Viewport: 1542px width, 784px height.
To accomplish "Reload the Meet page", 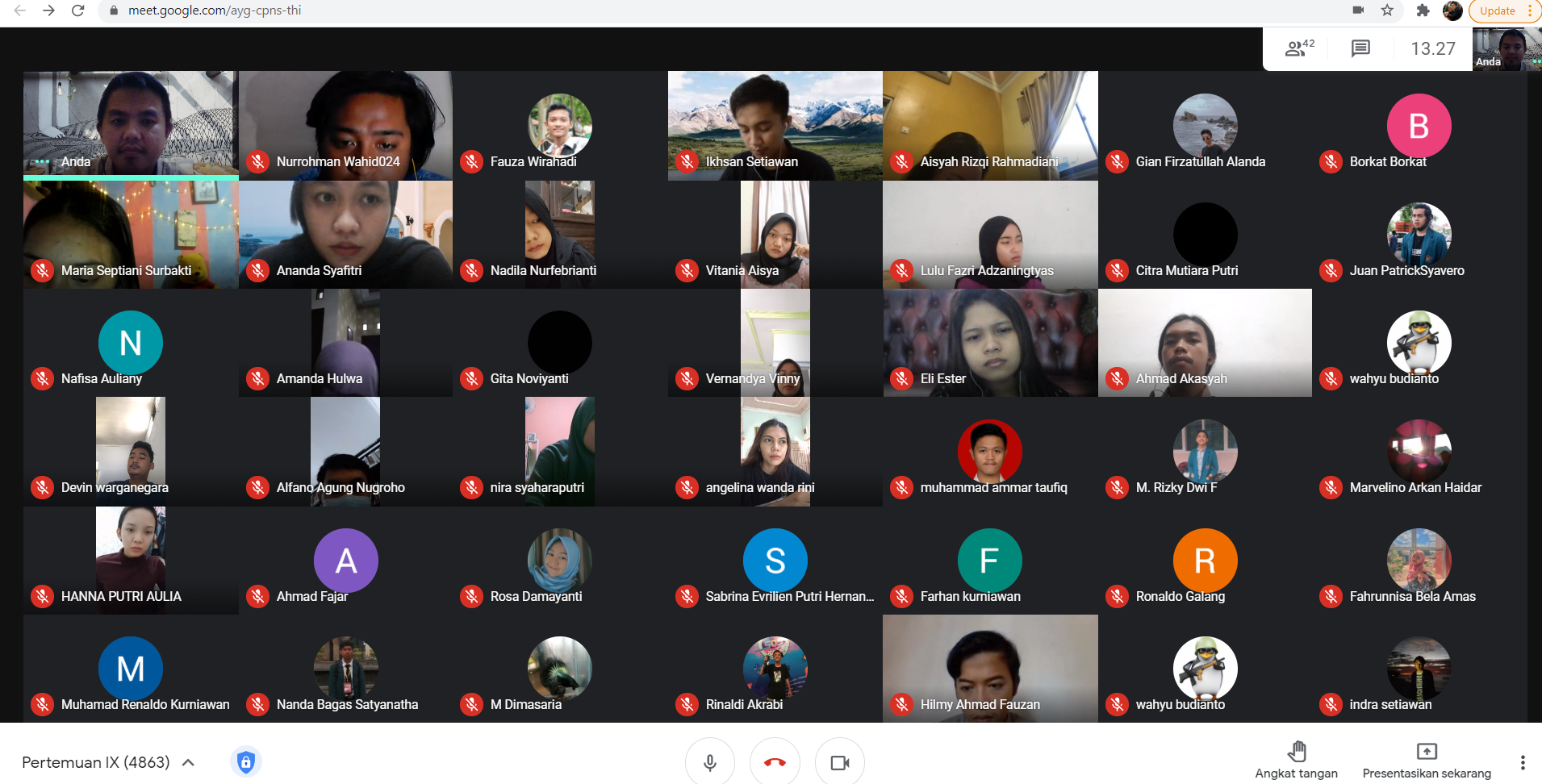I will (x=78, y=10).
